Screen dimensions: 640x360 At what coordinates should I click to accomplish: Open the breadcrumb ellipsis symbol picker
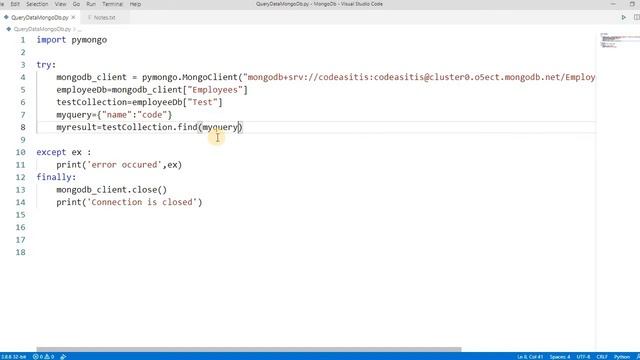click(x=79, y=29)
